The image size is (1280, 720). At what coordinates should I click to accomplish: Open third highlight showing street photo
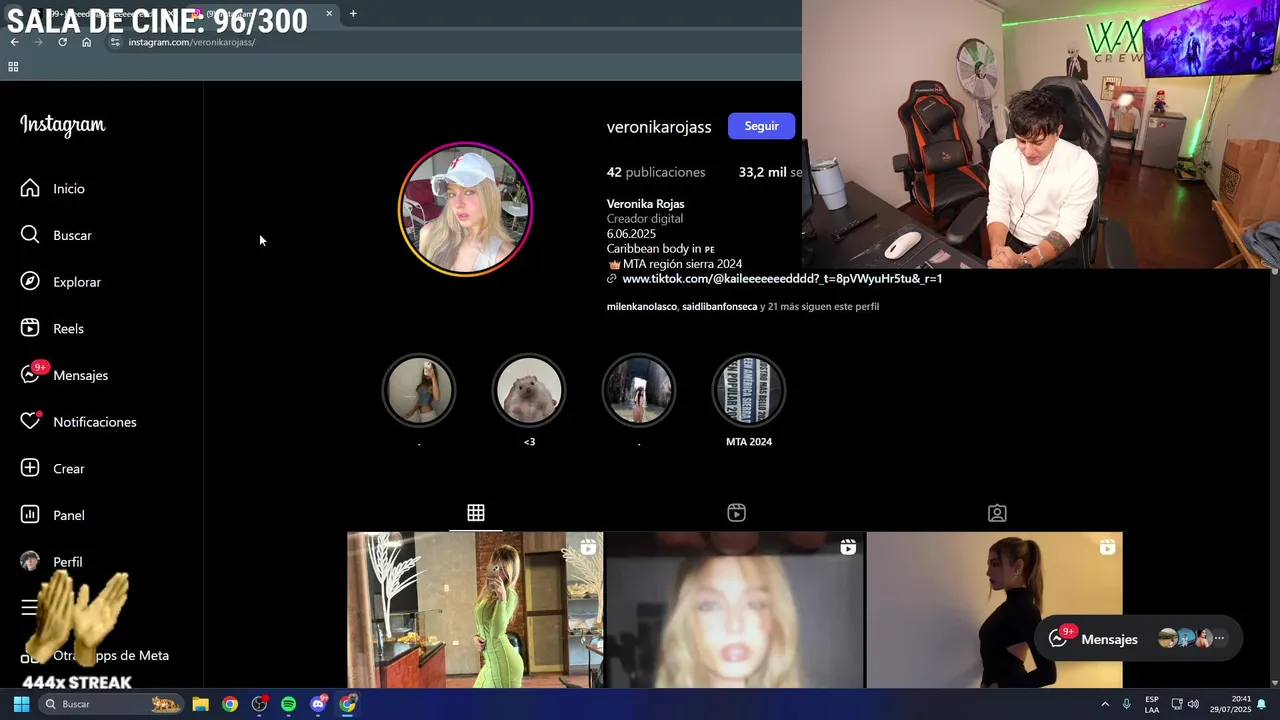point(639,390)
